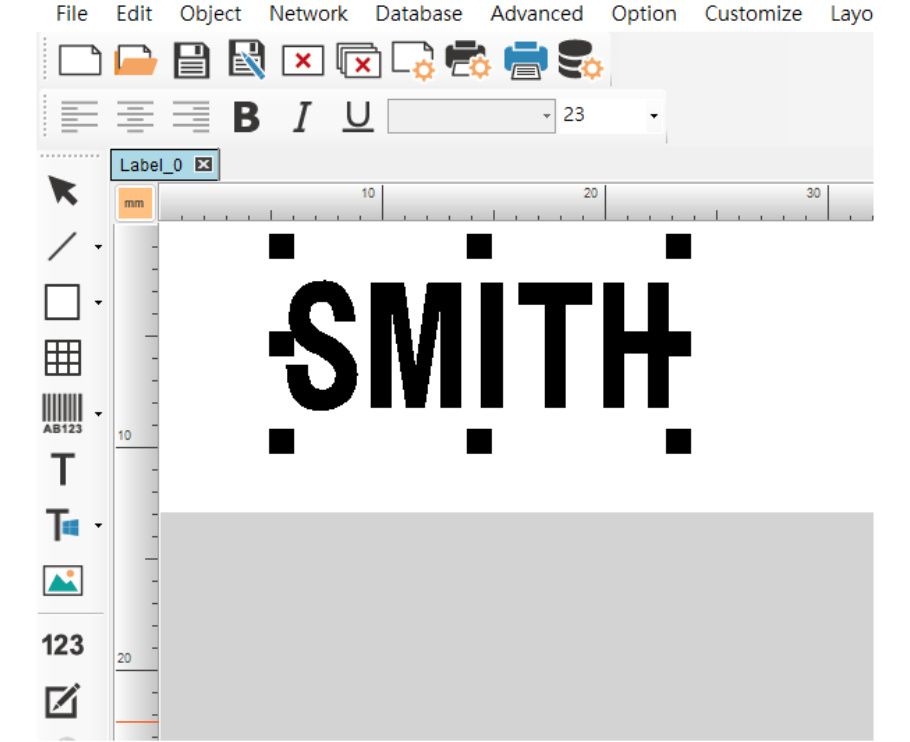
Task: Choose the 123 serial number tool
Action: point(61,645)
